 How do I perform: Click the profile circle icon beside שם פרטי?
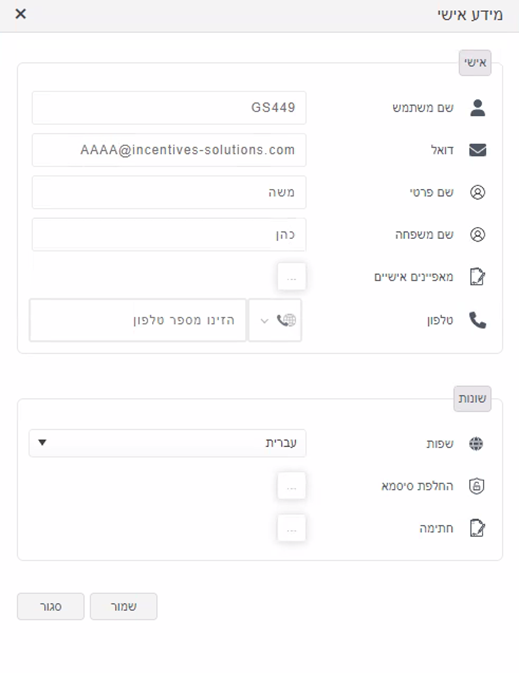(477, 192)
